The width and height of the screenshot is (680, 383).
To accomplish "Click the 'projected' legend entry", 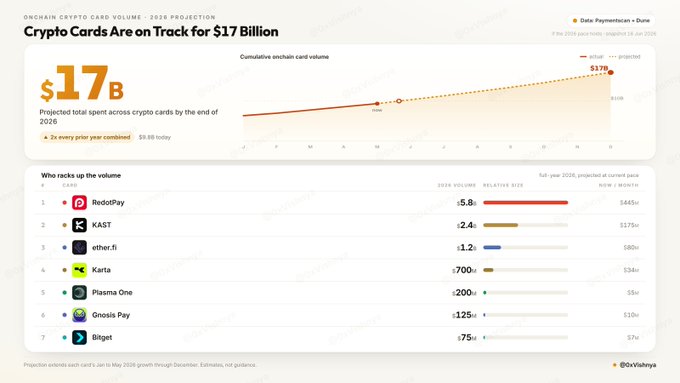I will [624, 56].
